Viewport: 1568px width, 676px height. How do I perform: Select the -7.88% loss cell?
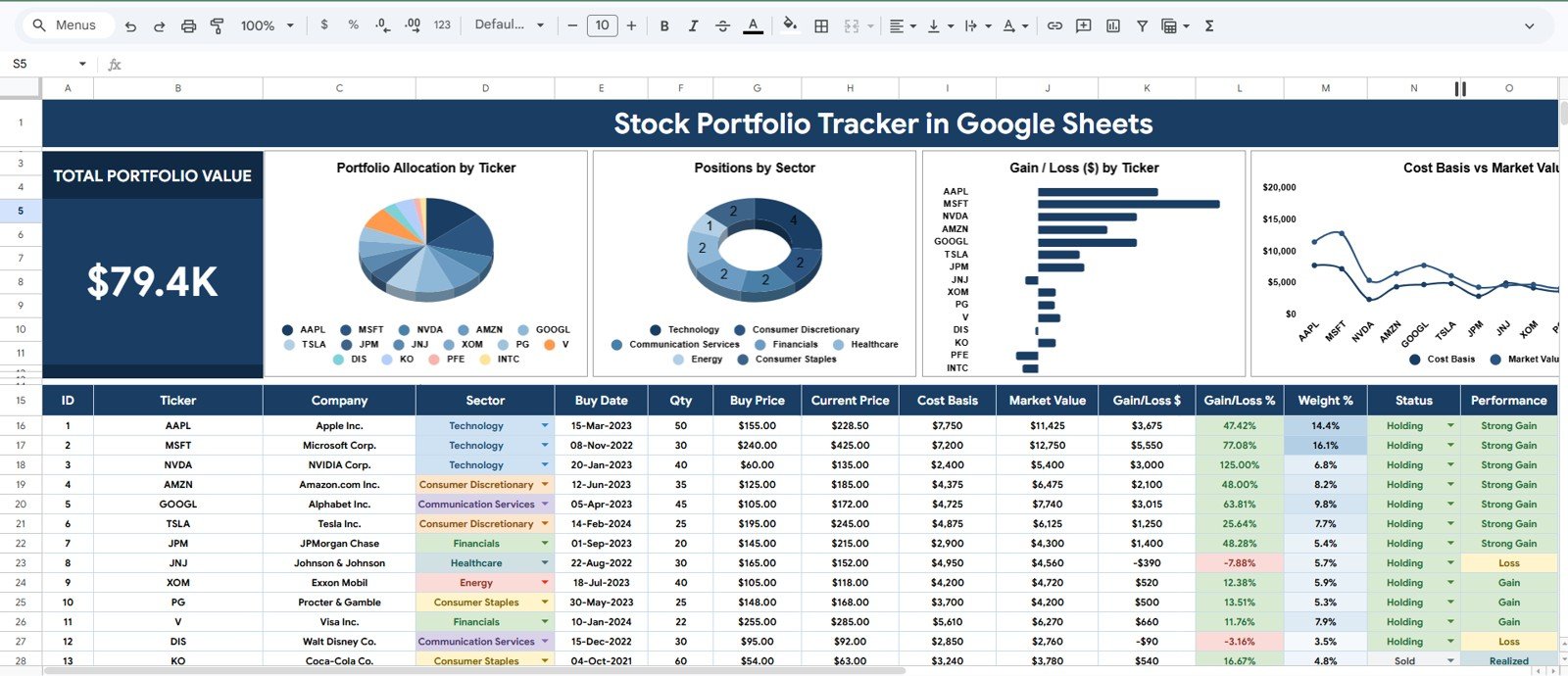click(x=1240, y=563)
